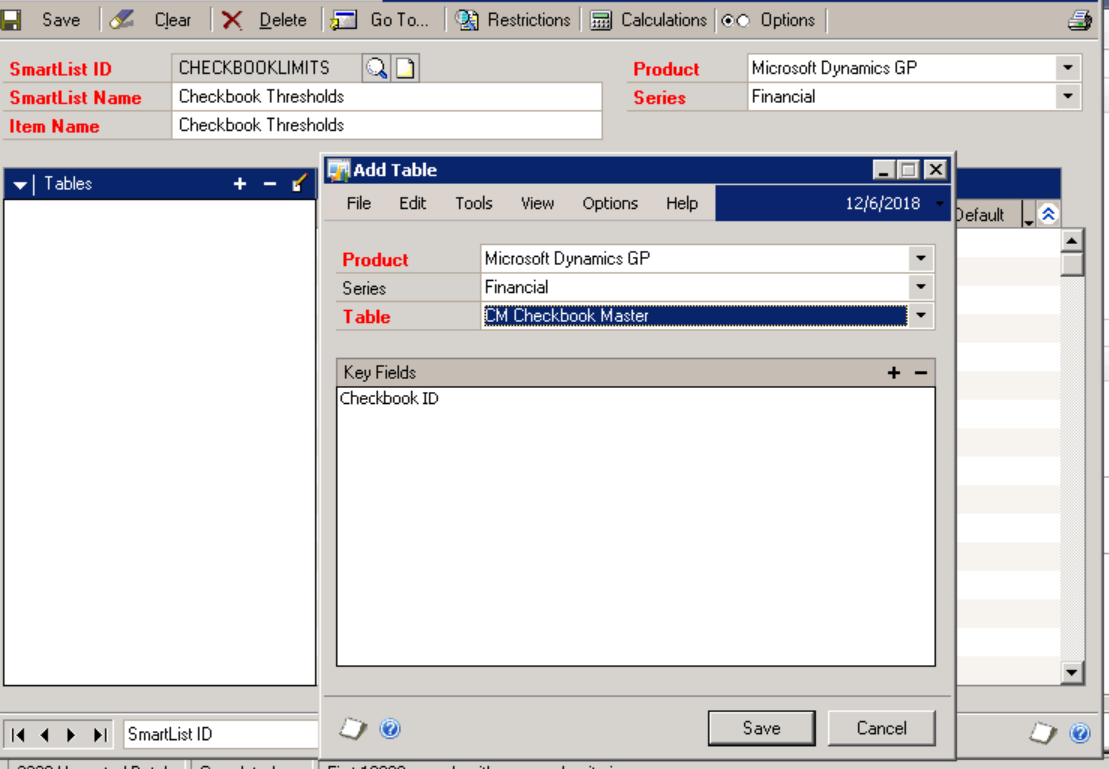This screenshot has width=1109, height=769.
Task: Open the File menu in Add Table
Action: coord(359,204)
